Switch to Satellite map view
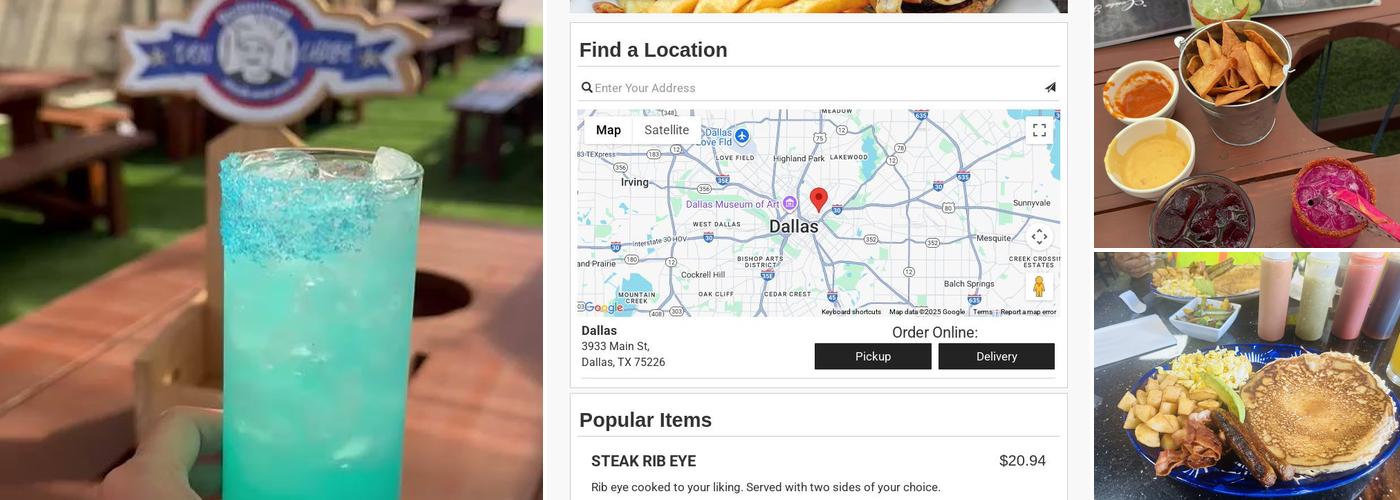The width and height of the screenshot is (1400, 500). click(x=666, y=130)
